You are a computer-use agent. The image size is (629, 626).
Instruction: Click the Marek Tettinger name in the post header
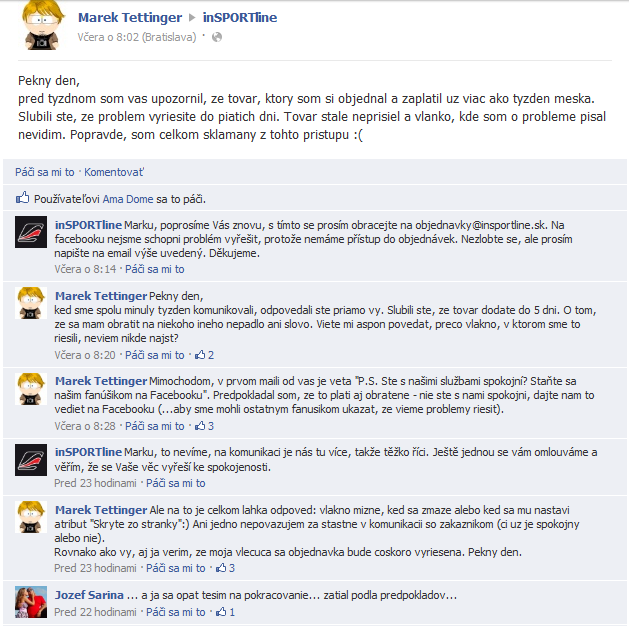tap(130, 18)
